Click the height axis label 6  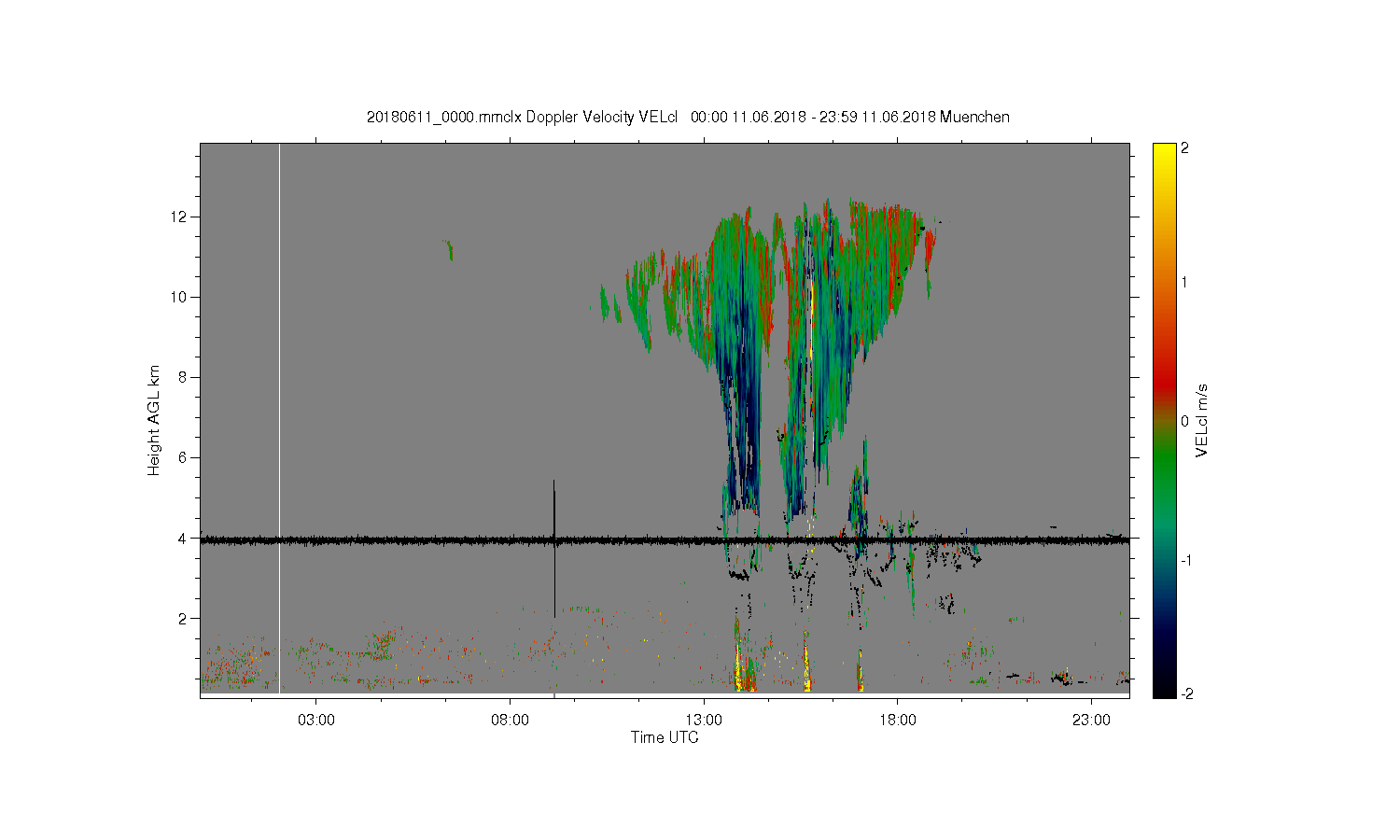point(184,457)
